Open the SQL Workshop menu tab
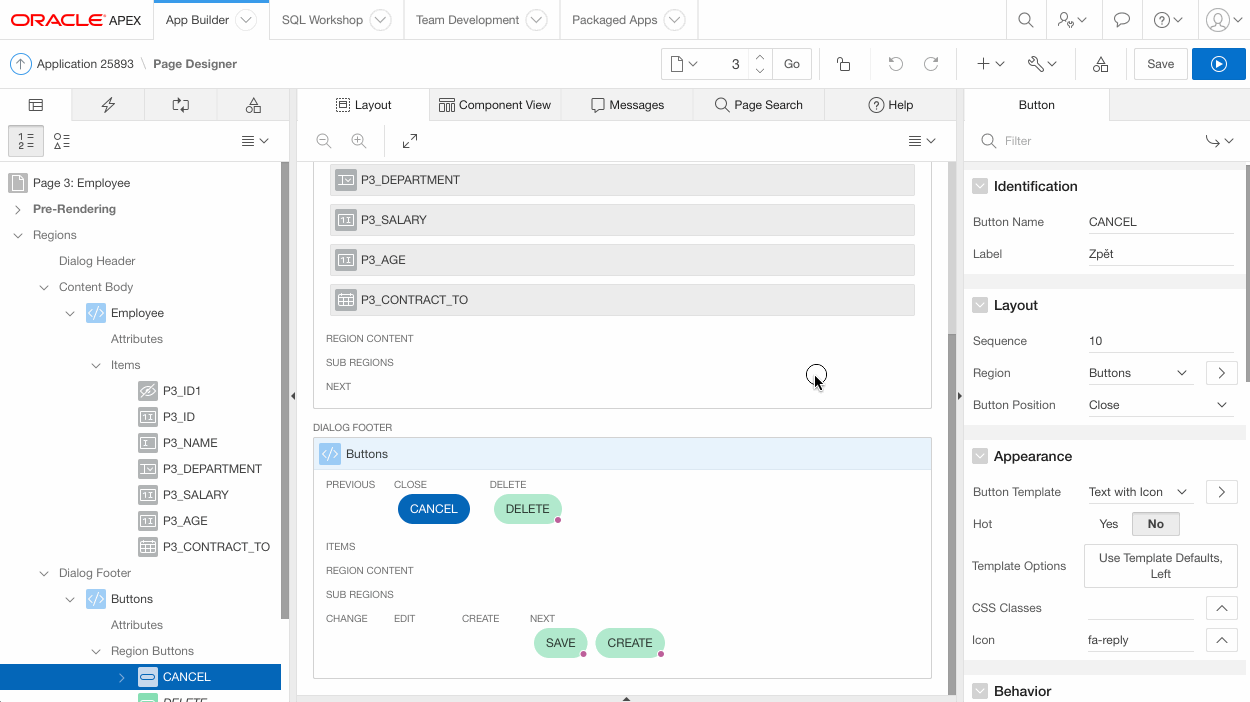This screenshot has width=1250, height=702. 322,20
